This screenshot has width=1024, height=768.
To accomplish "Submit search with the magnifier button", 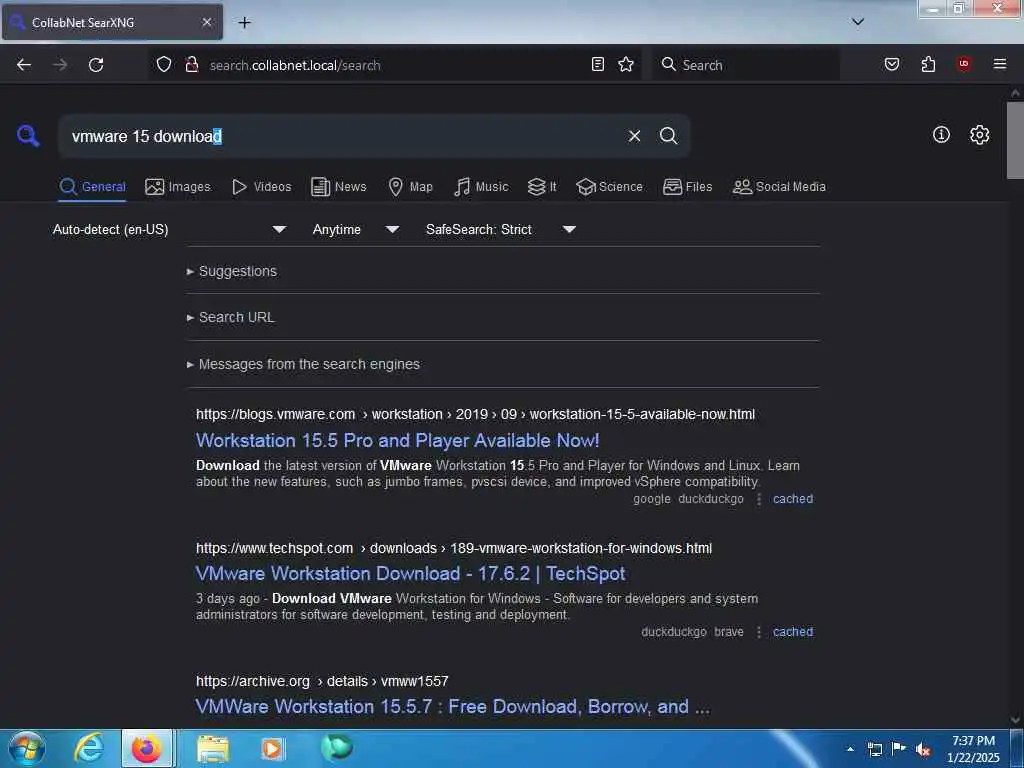I will pos(668,136).
